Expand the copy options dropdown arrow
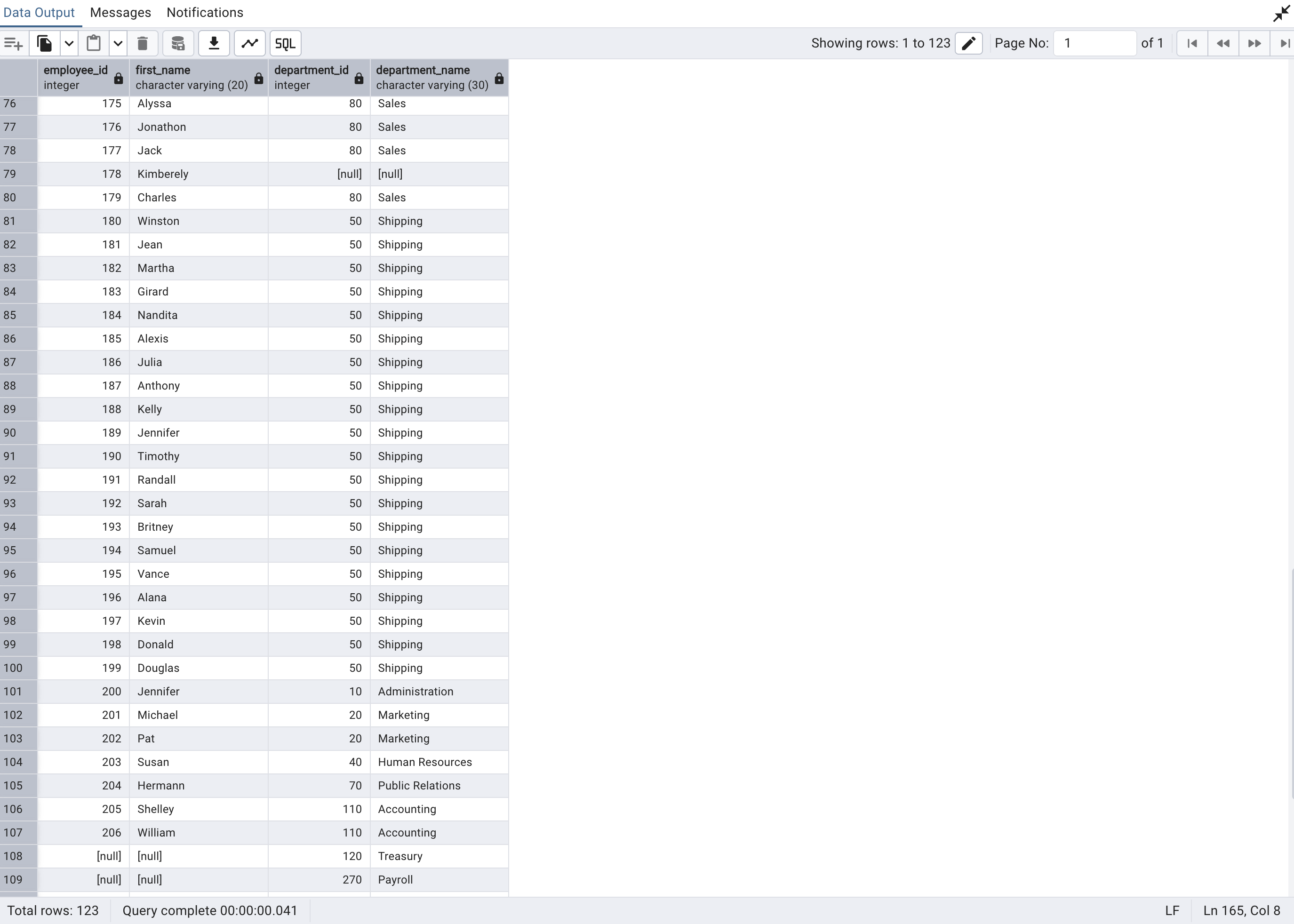1294x924 pixels. point(69,43)
